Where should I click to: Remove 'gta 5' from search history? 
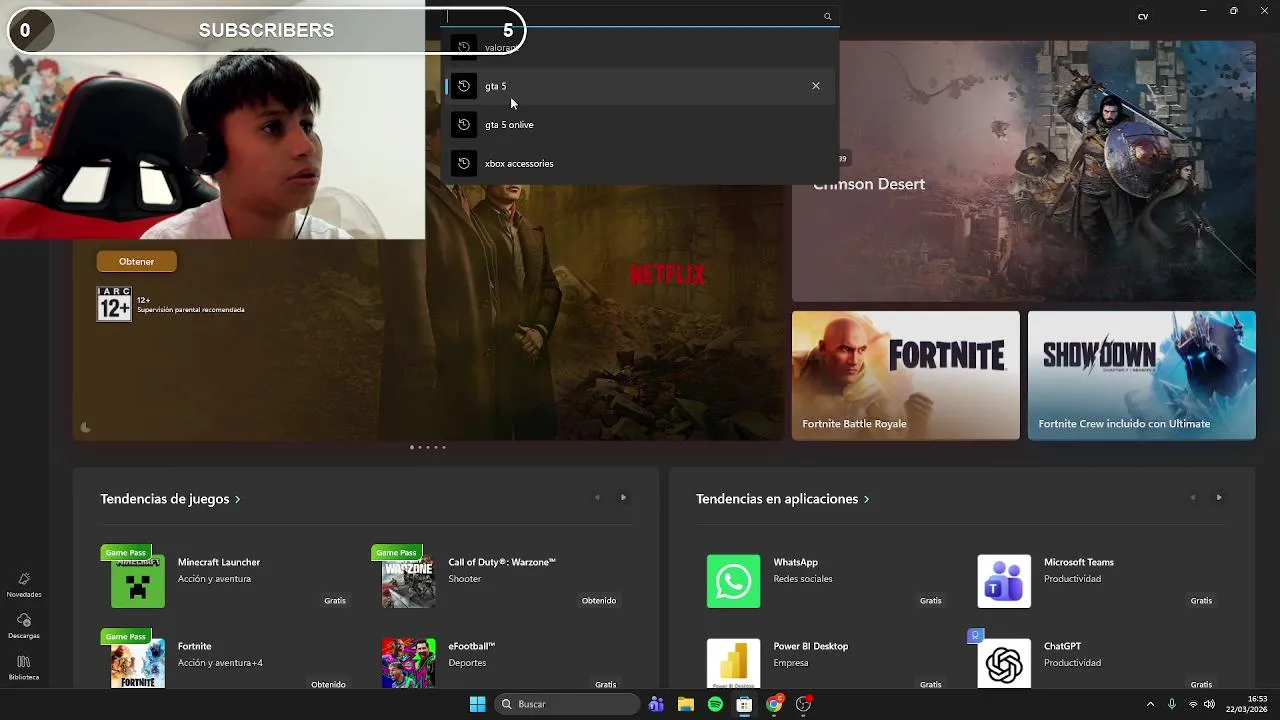[x=816, y=86]
